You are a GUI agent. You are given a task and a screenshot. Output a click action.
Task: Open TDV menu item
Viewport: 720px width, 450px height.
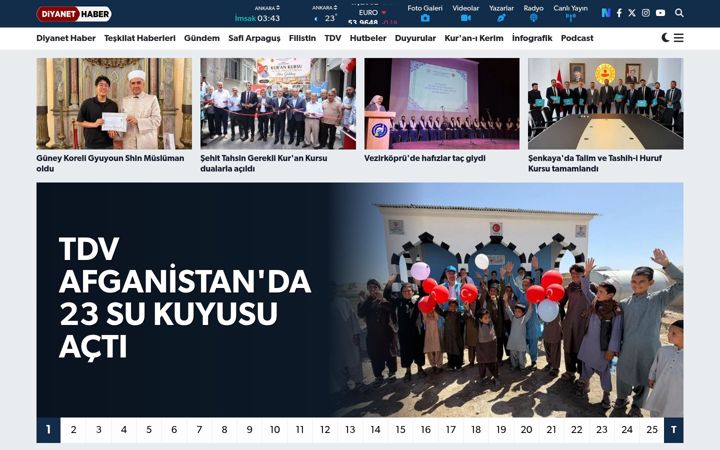332,38
